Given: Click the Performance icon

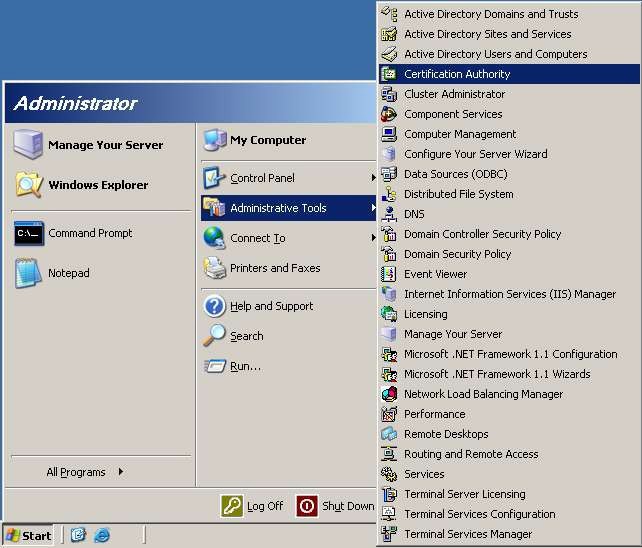Looking at the screenshot, I should [x=389, y=414].
